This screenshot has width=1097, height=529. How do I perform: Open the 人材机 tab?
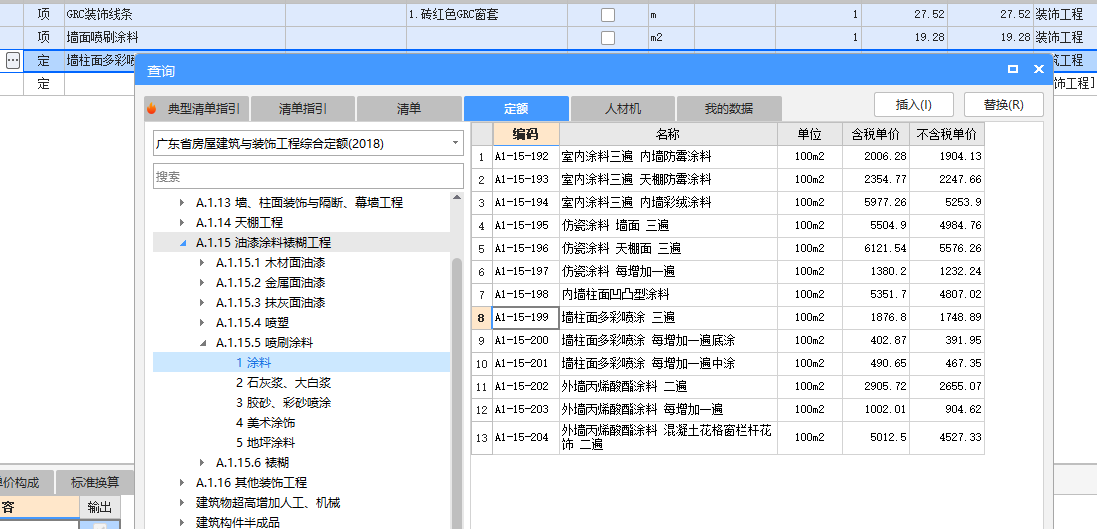tap(623, 109)
